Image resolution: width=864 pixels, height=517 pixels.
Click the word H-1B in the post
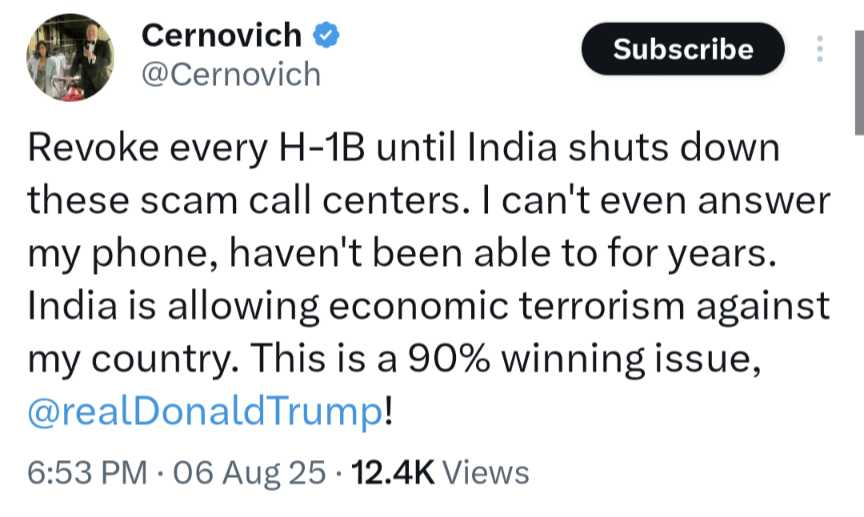click(322, 148)
